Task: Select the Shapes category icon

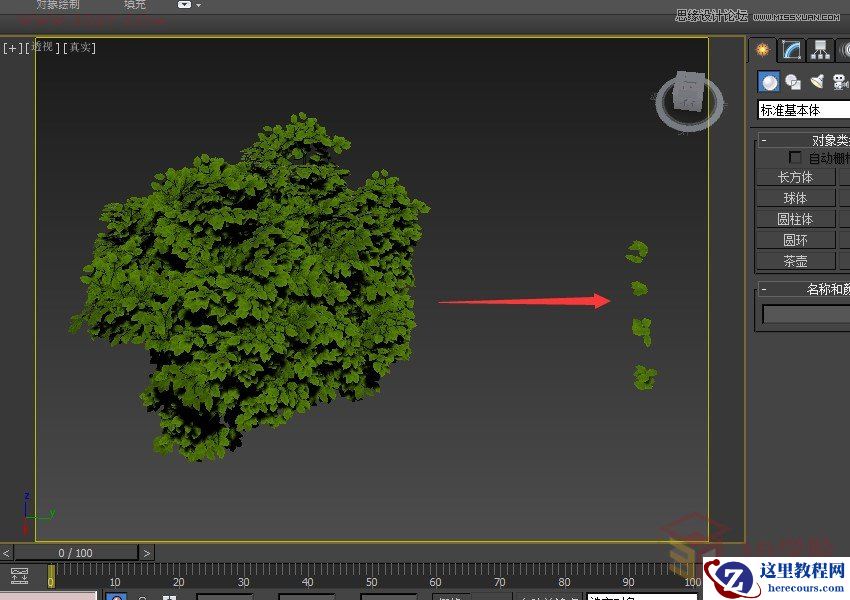Action: [793, 82]
